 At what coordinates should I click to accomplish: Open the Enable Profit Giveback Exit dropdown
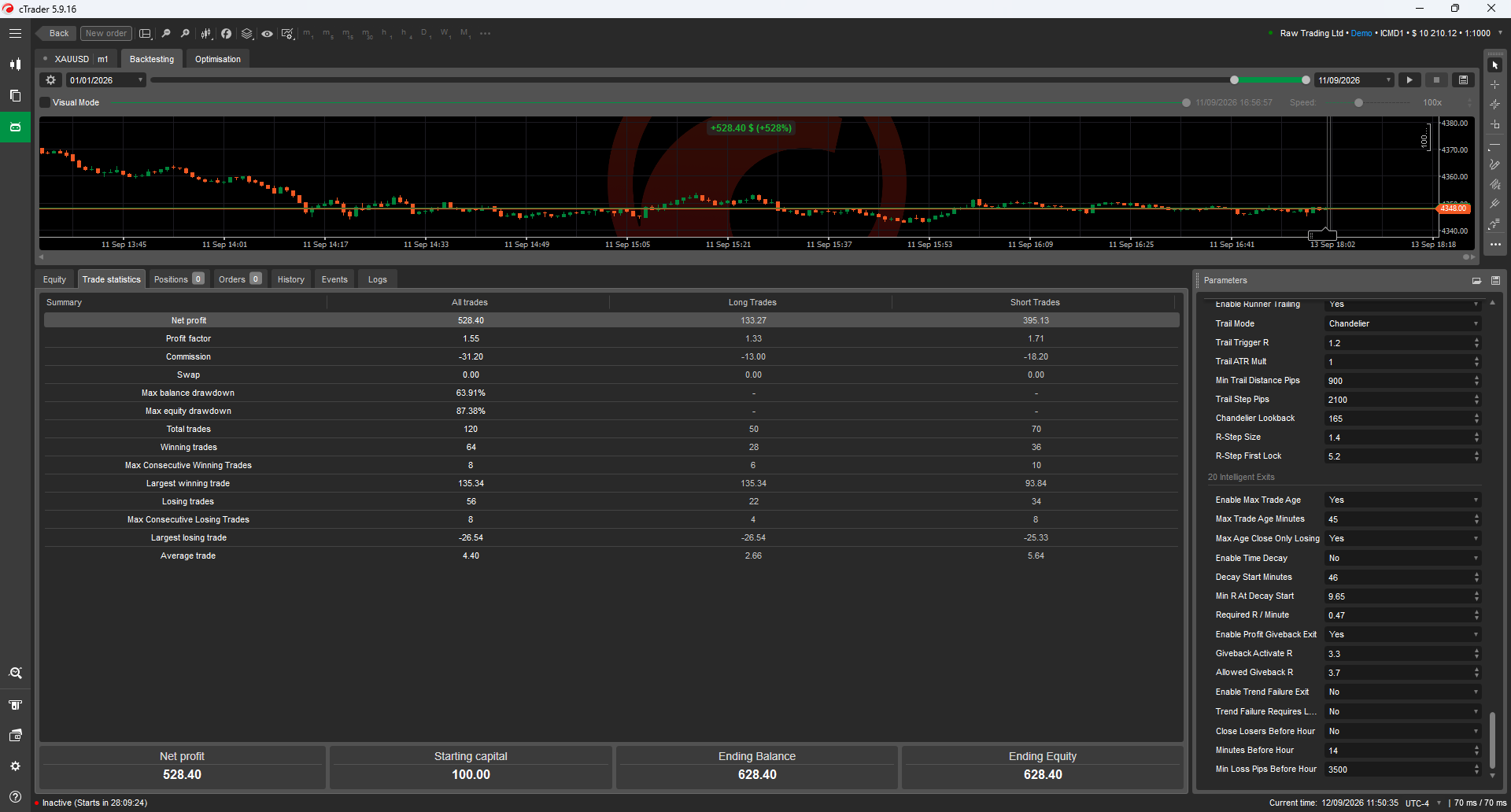[x=1402, y=635]
